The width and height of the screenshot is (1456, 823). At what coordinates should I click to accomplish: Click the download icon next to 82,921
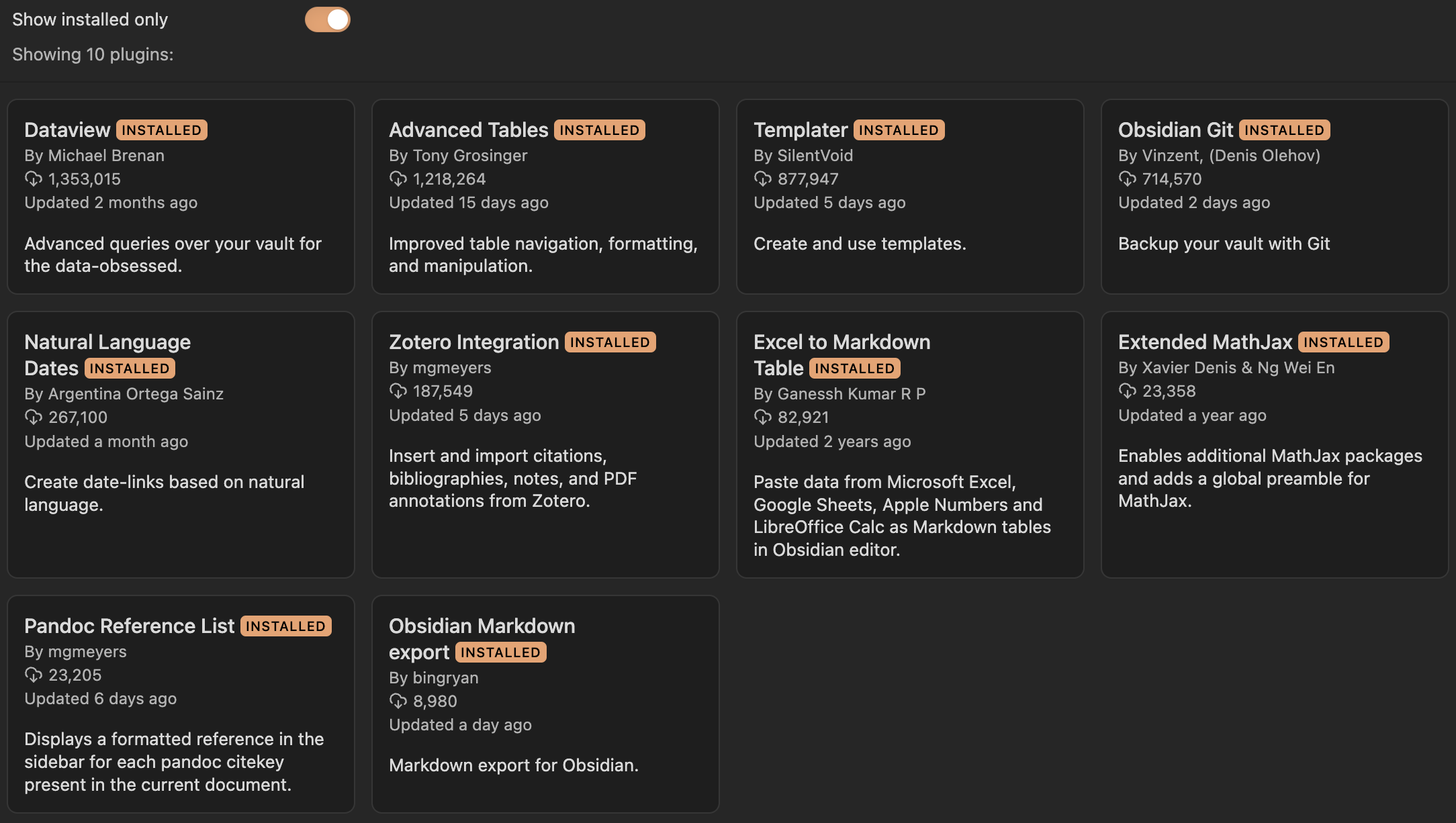pyautogui.click(x=763, y=418)
